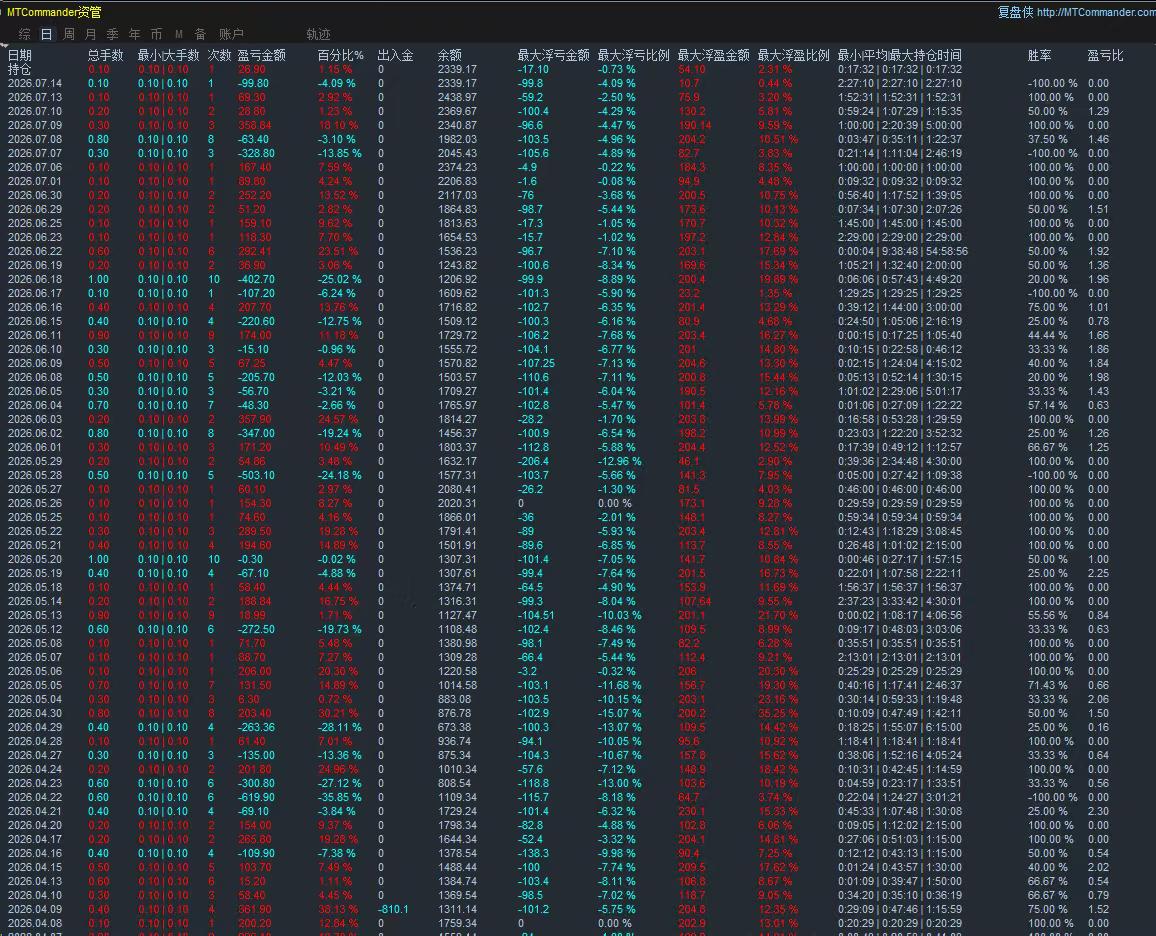Click the 盈亏比 column header
Screen dimensions: 1156x936
click(x=1105, y=55)
